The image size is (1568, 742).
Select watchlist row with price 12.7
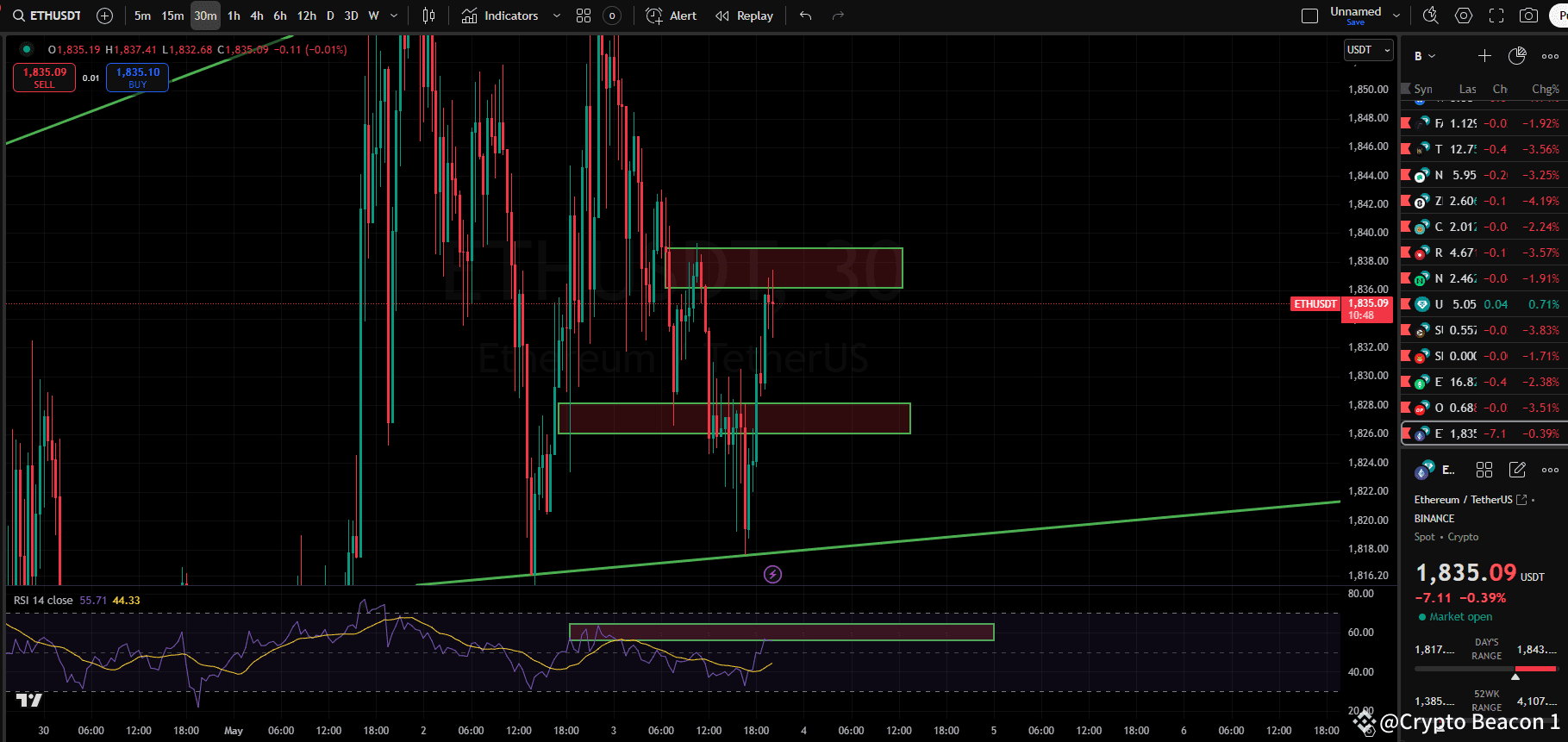click(1482, 149)
